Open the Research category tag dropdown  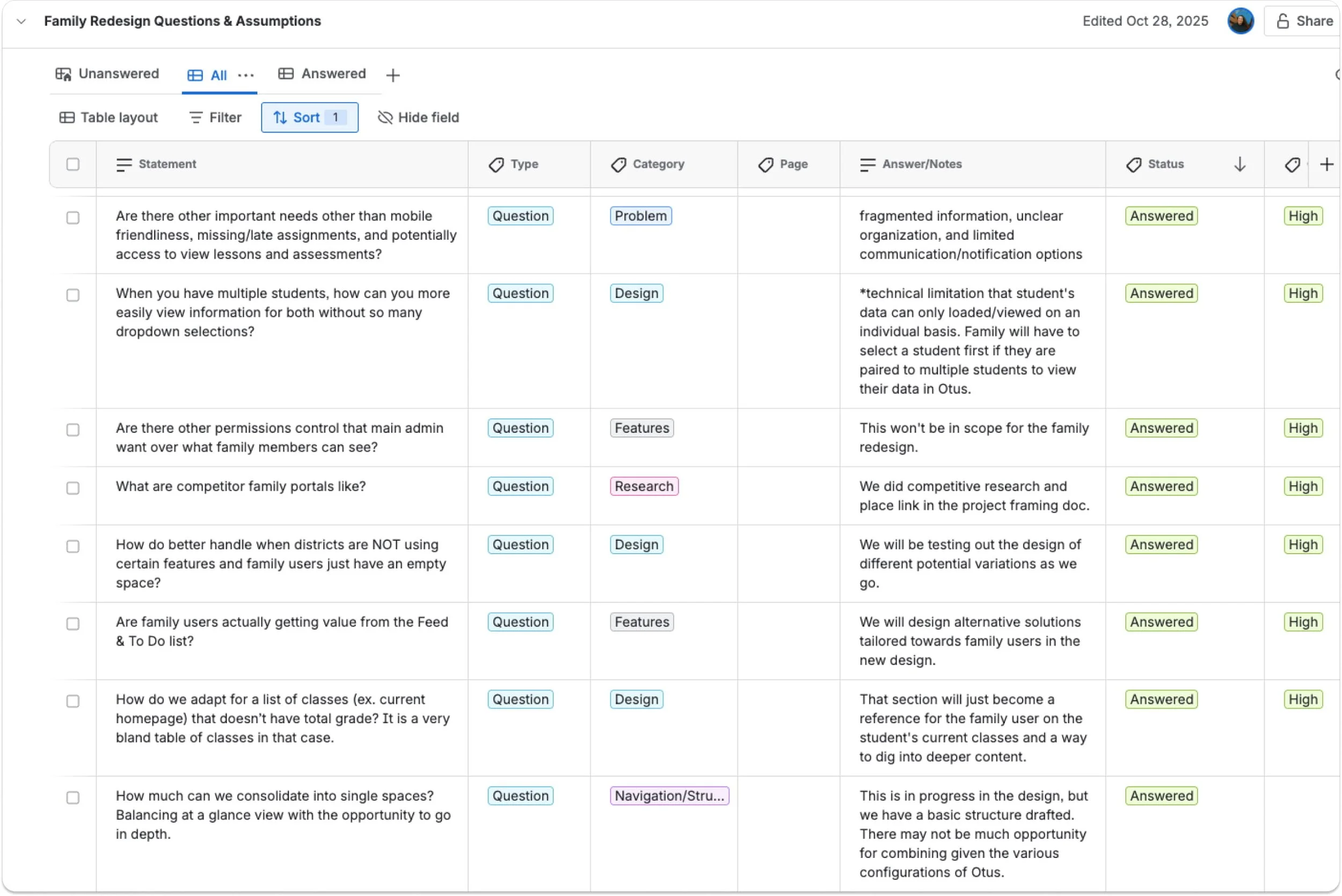644,486
